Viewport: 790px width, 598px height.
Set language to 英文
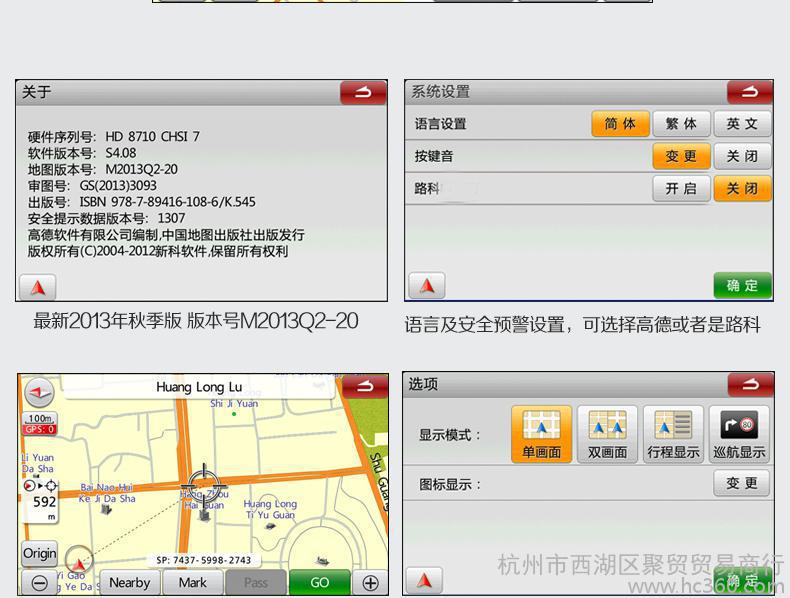coord(742,124)
